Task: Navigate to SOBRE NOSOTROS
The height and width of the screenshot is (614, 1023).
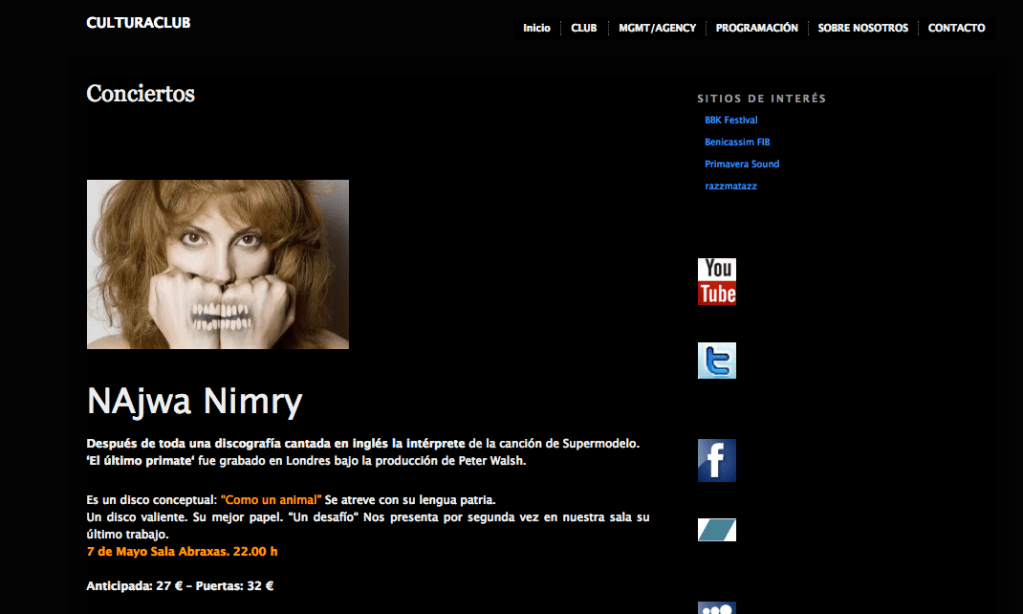Action: click(863, 28)
